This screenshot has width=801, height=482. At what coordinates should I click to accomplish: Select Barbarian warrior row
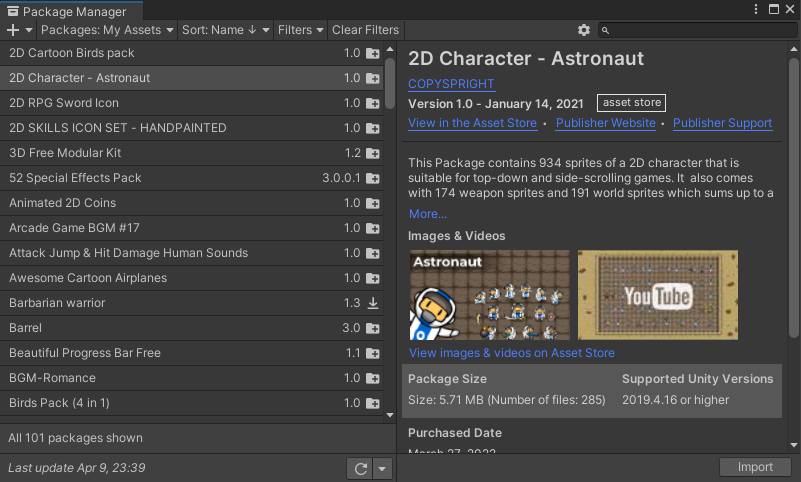[x=192, y=303]
